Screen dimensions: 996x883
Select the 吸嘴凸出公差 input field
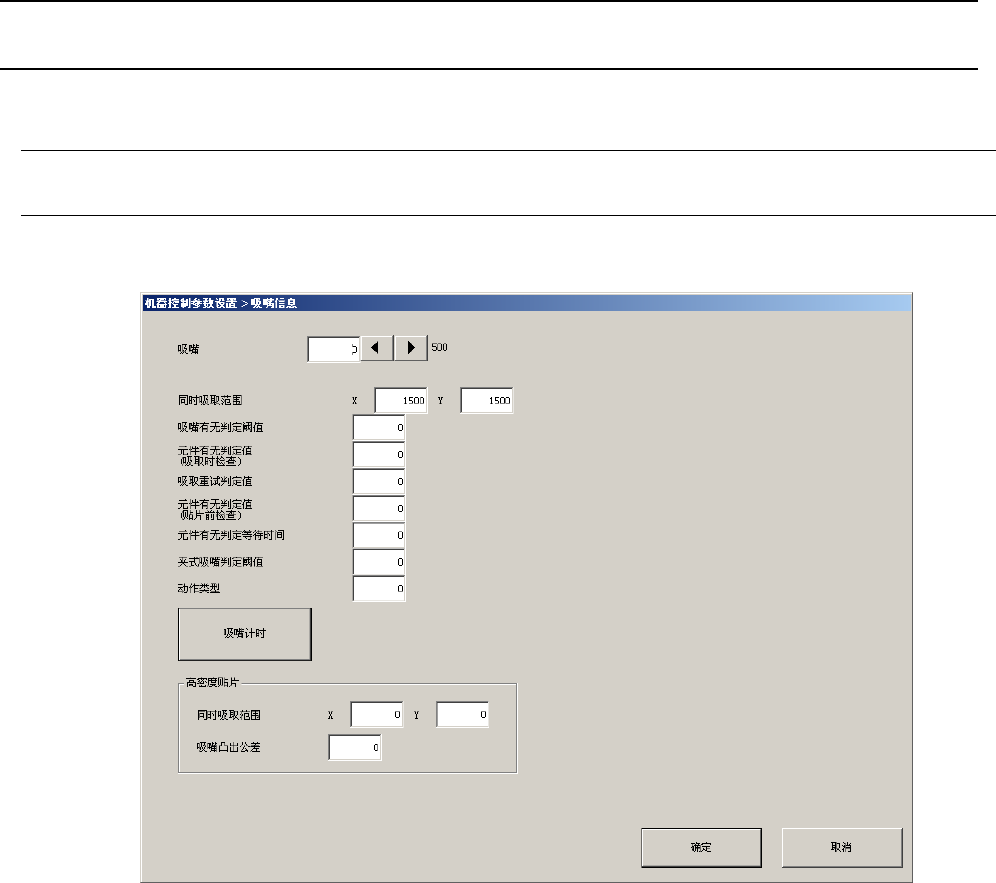click(x=355, y=747)
